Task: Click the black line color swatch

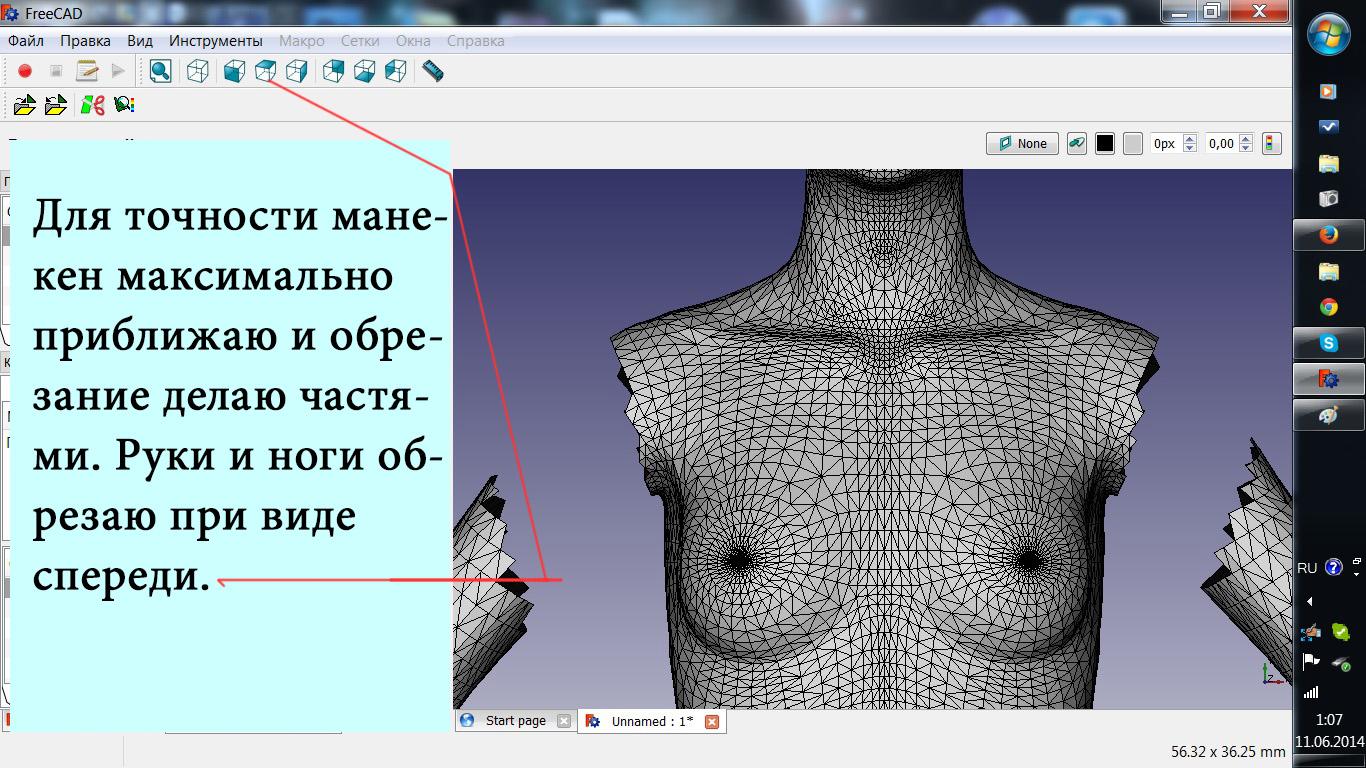Action: click(1104, 143)
